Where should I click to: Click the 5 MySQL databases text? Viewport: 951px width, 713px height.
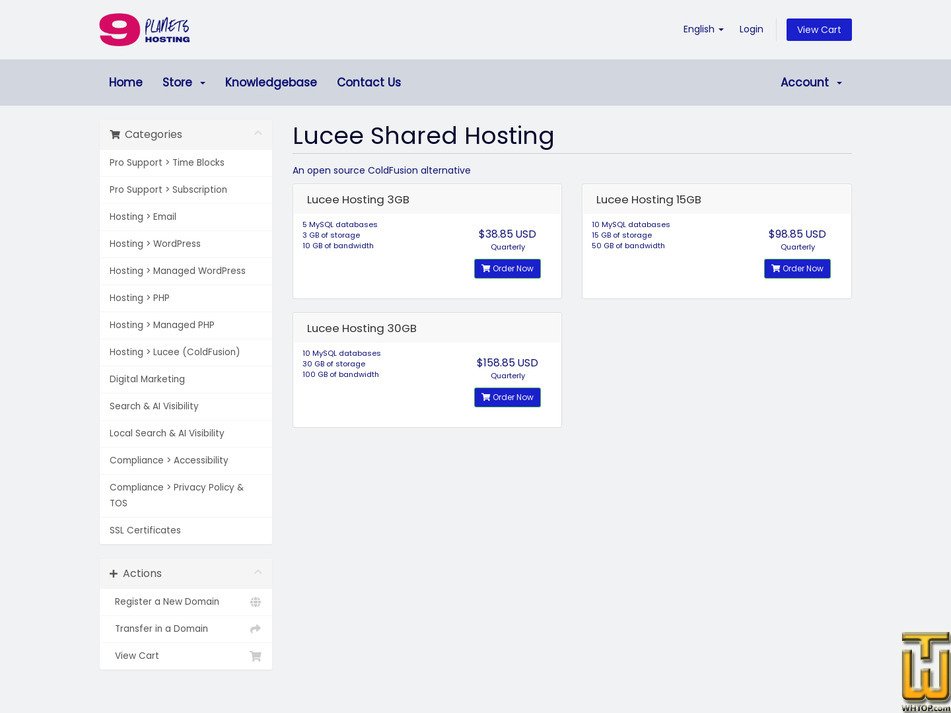tap(340, 224)
